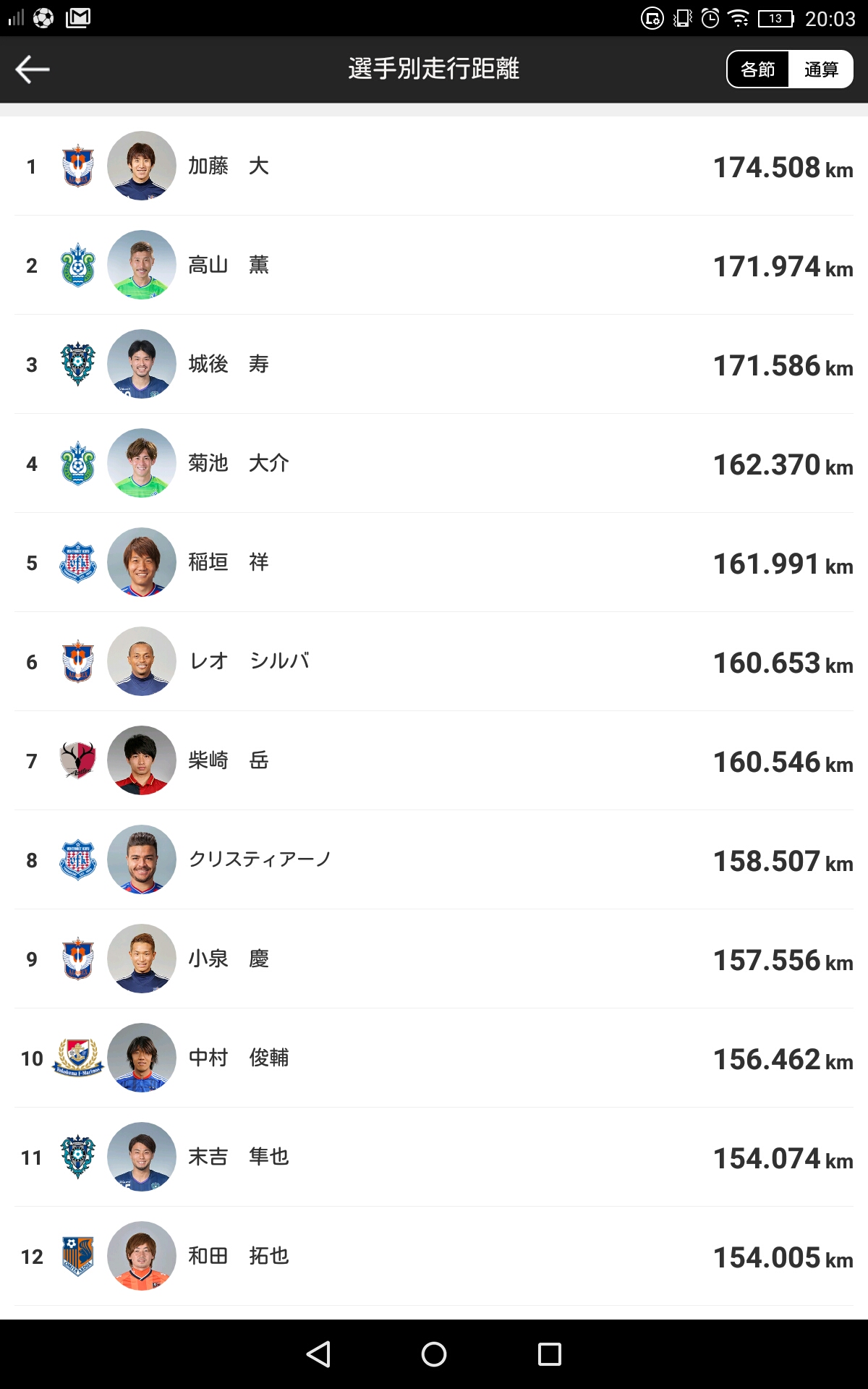868x1389 pixels.
Task: Tap the 157.556 km distance for 小泉 慶
Action: 783,961
